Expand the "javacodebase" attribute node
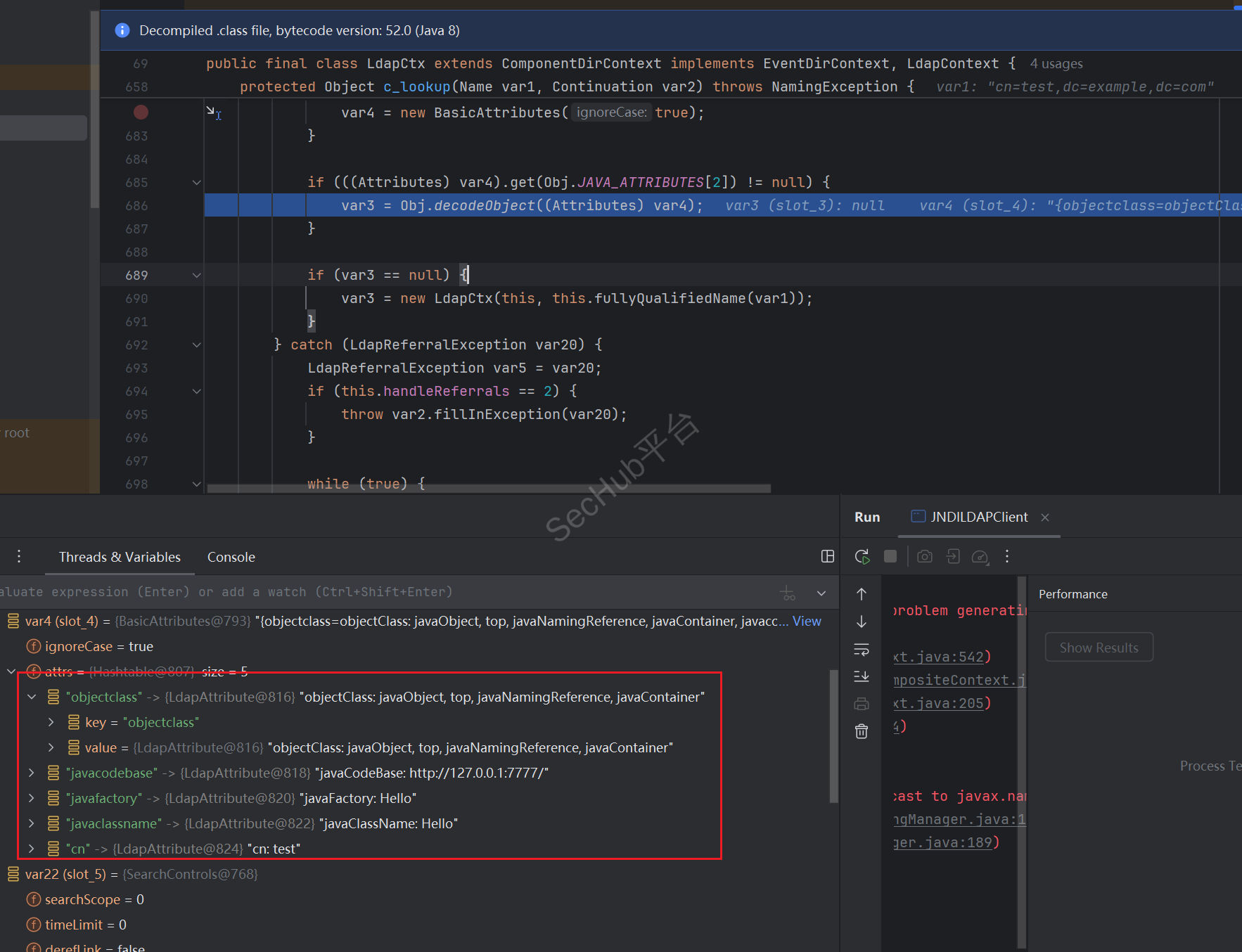This screenshot has width=1242, height=952. pos(32,773)
